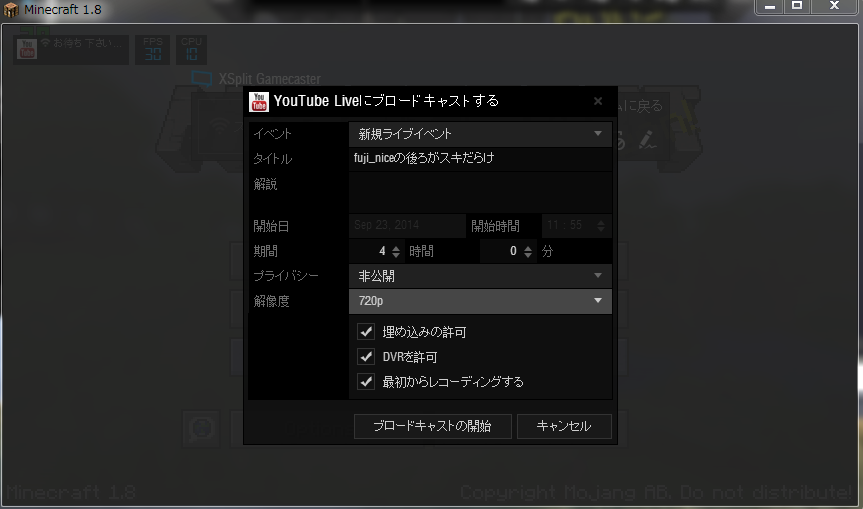
Task: Click the Minecraft crafting table window icon
Action: tap(10, 10)
